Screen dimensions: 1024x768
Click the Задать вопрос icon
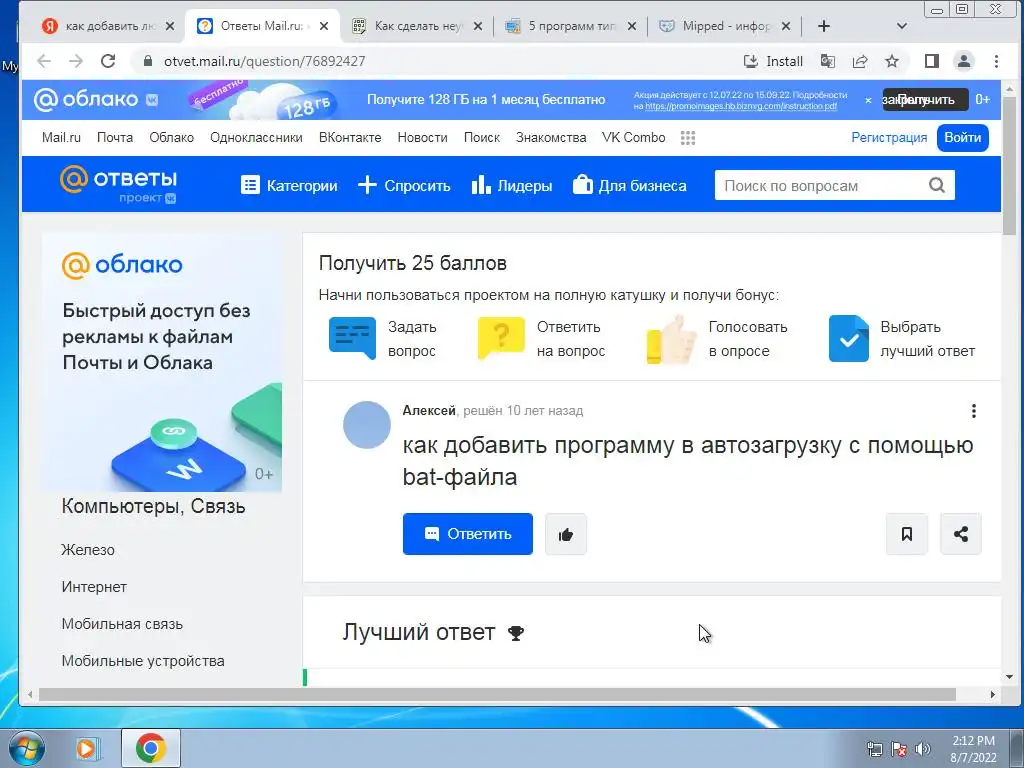352,338
